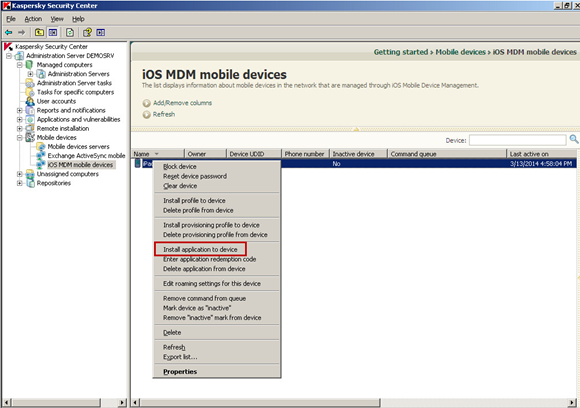Collapse the Administration Server DEMOSRV node
This screenshot has height=408, width=580.
(9, 56)
